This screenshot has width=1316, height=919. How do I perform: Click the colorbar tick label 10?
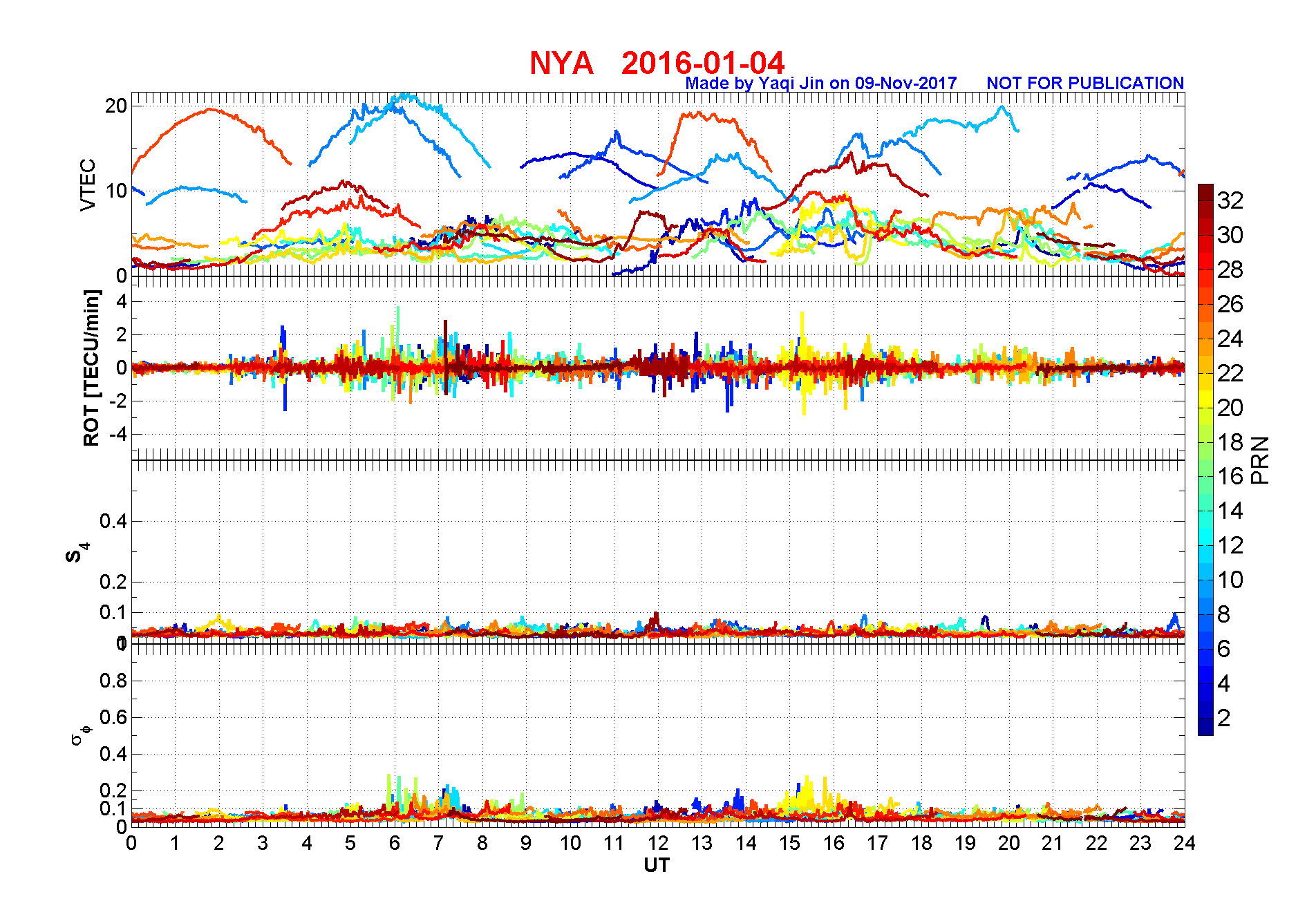pos(1230,580)
